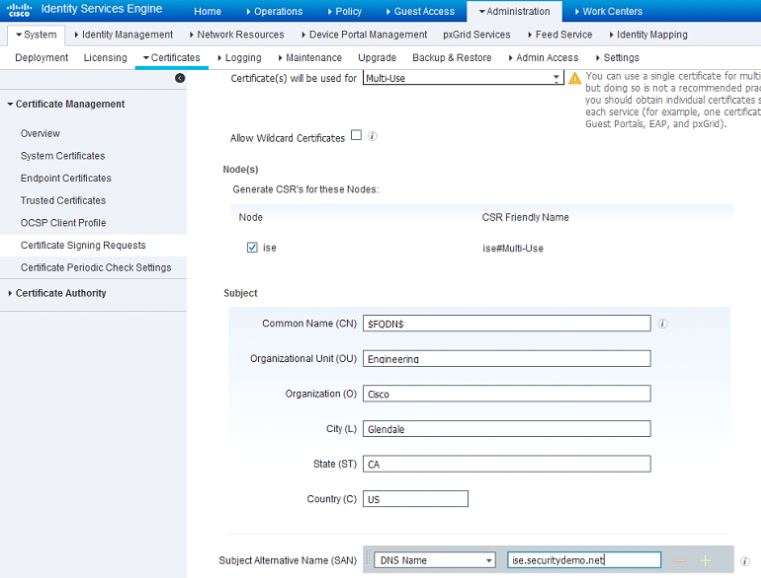Open the Certificates tab menu

pos(171,57)
